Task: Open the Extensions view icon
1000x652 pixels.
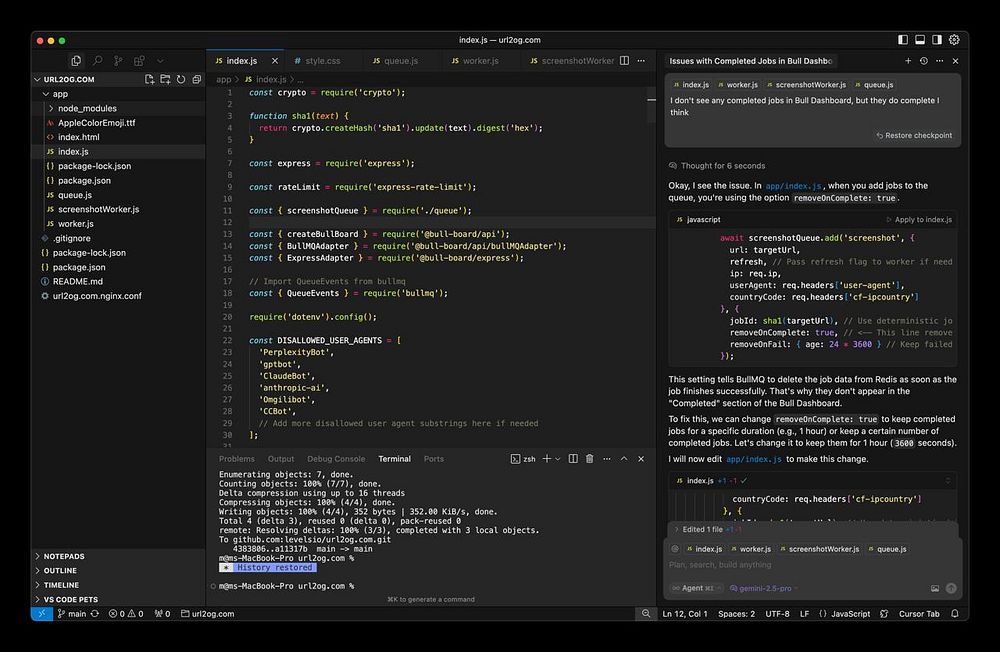Action: 139,61
